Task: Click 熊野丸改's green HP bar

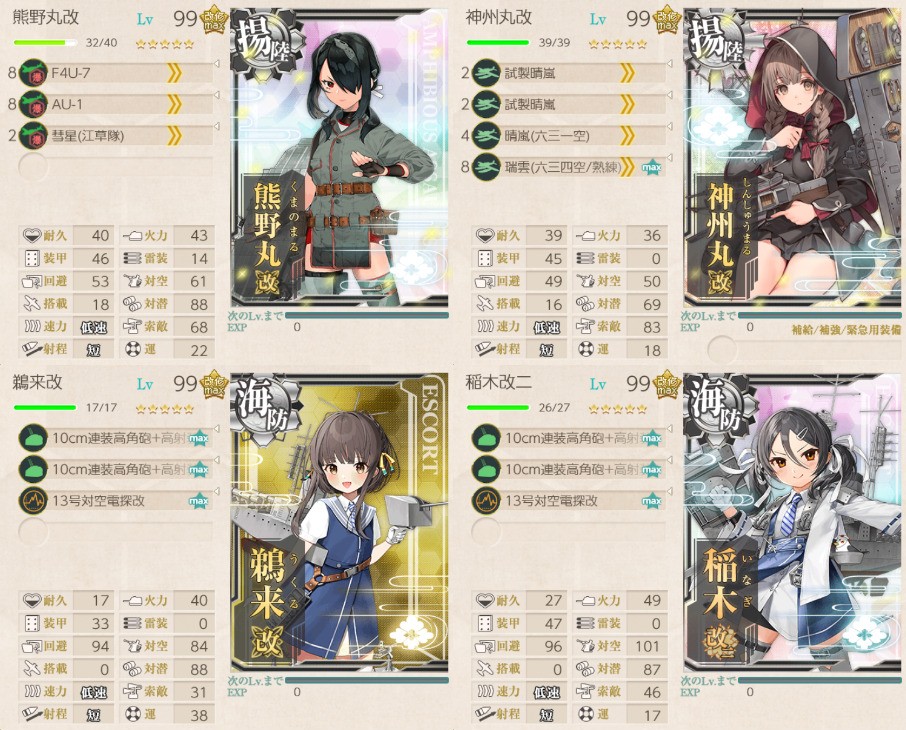Action: (45, 43)
